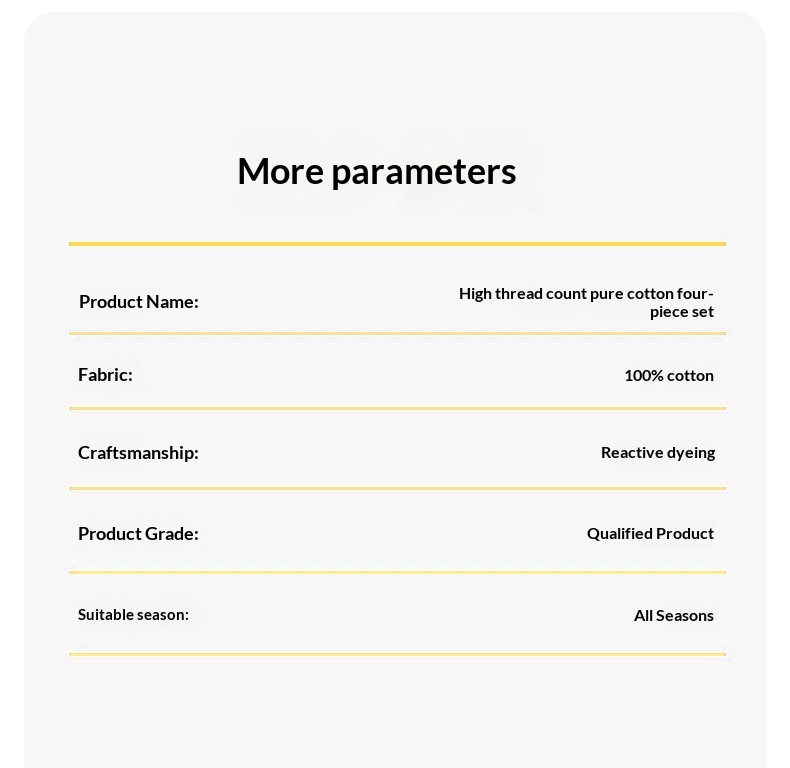Click the More parameters heading

[377, 171]
